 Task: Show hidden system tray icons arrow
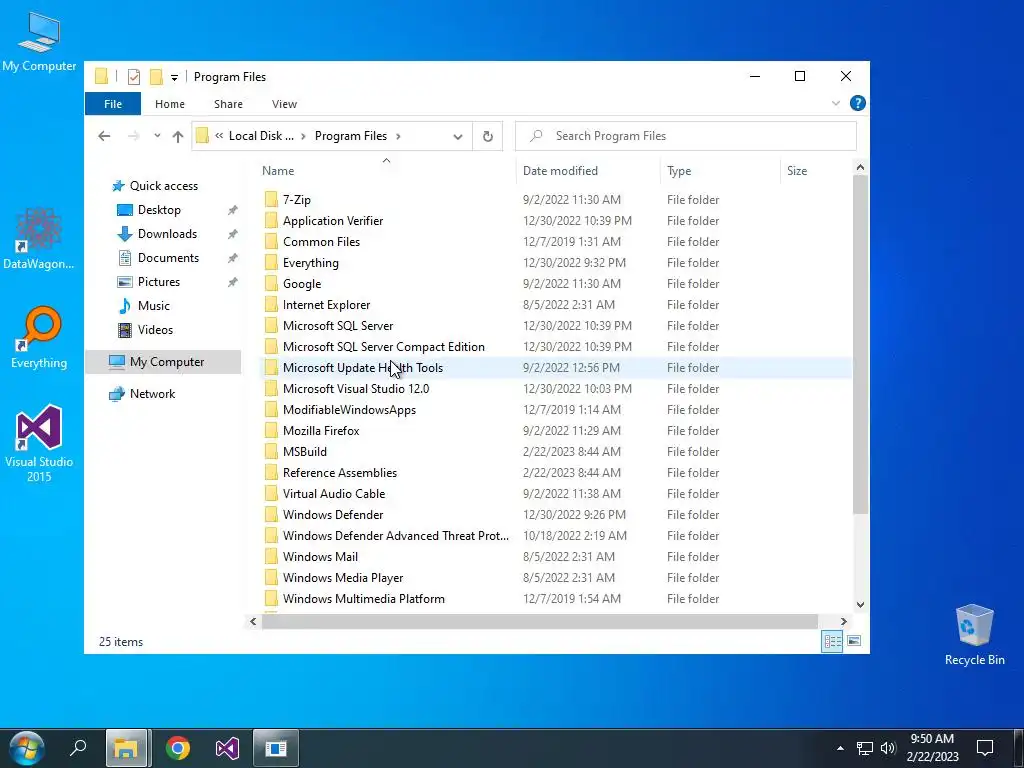(x=840, y=748)
